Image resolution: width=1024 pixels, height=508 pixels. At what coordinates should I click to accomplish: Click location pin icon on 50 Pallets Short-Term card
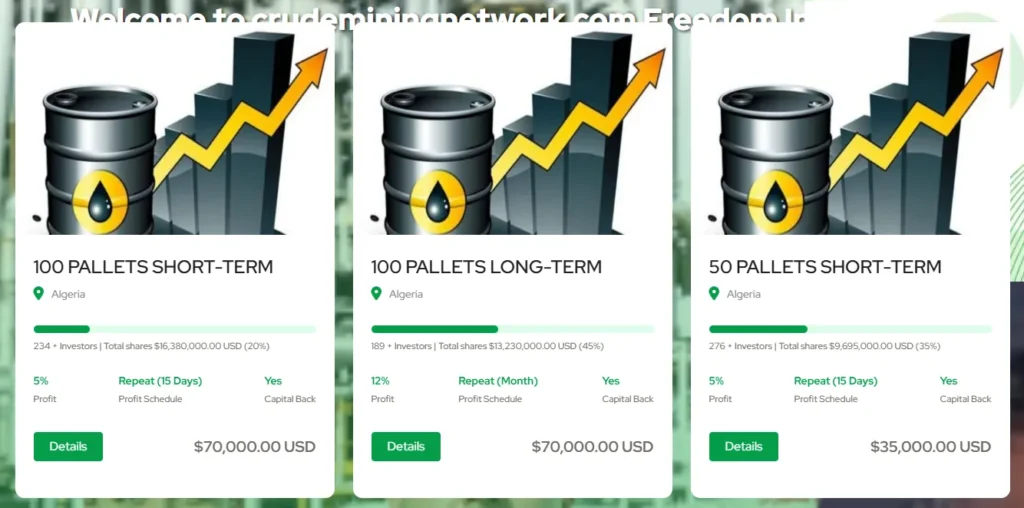[x=714, y=293]
